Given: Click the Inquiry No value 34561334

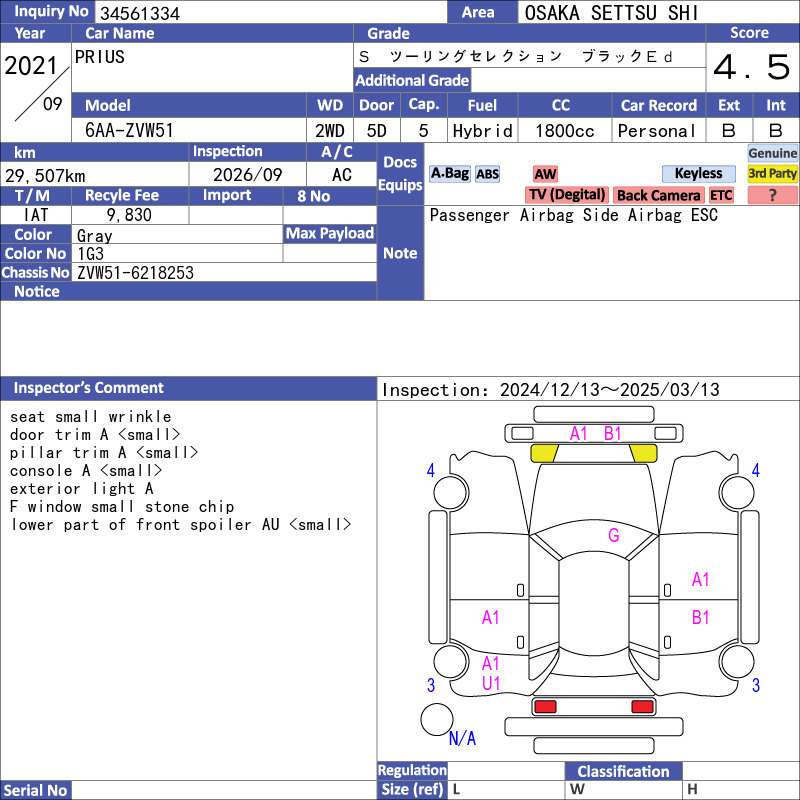Looking at the screenshot, I should pos(139,13).
